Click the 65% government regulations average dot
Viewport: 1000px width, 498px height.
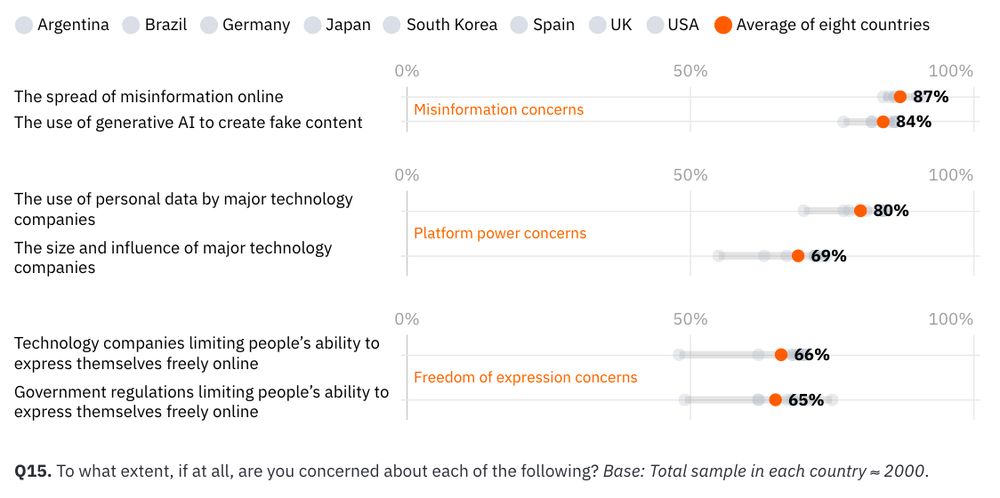click(x=775, y=400)
